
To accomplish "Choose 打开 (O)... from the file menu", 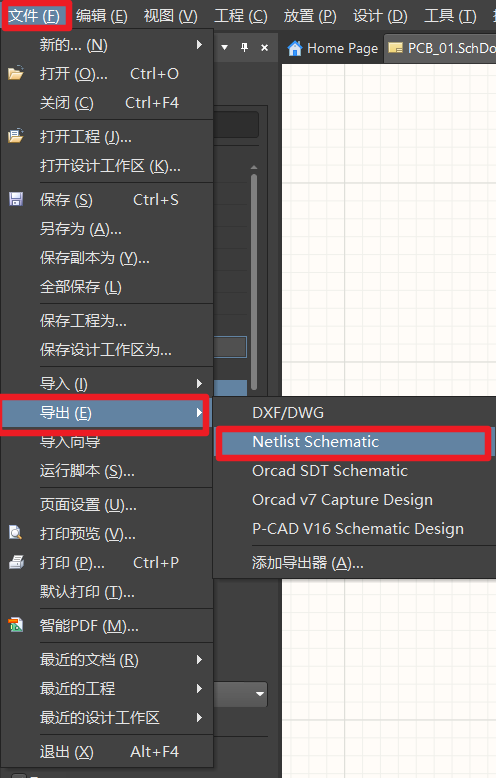I will pos(107,74).
